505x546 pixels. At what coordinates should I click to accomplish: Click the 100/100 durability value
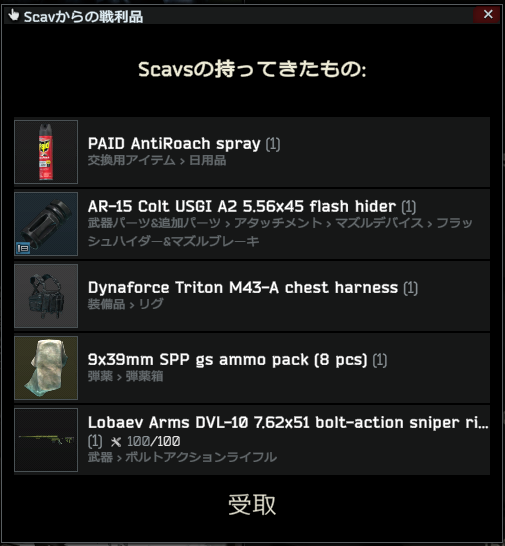click(154, 442)
